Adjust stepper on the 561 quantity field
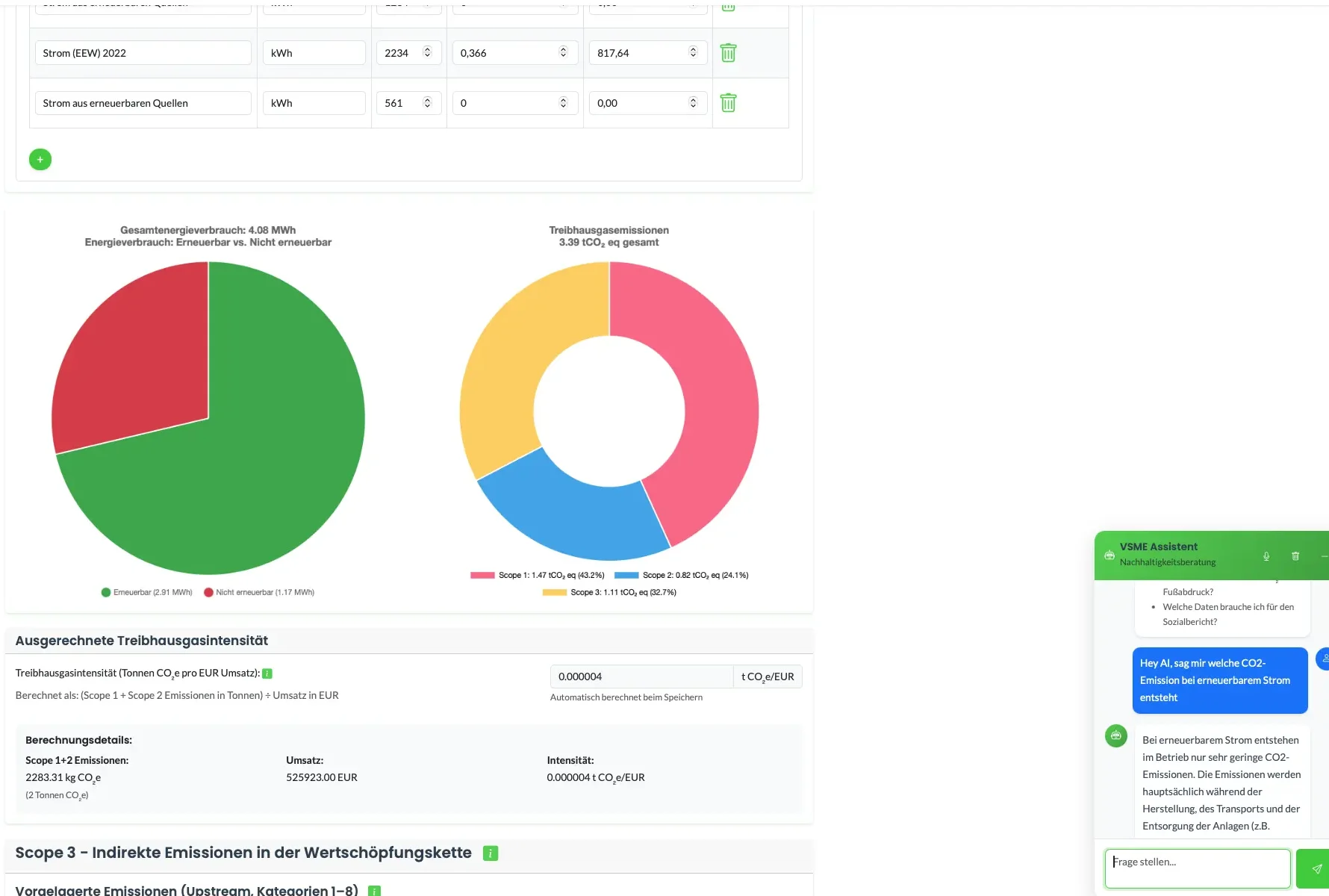1329x896 pixels. click(x=427, y=102)
